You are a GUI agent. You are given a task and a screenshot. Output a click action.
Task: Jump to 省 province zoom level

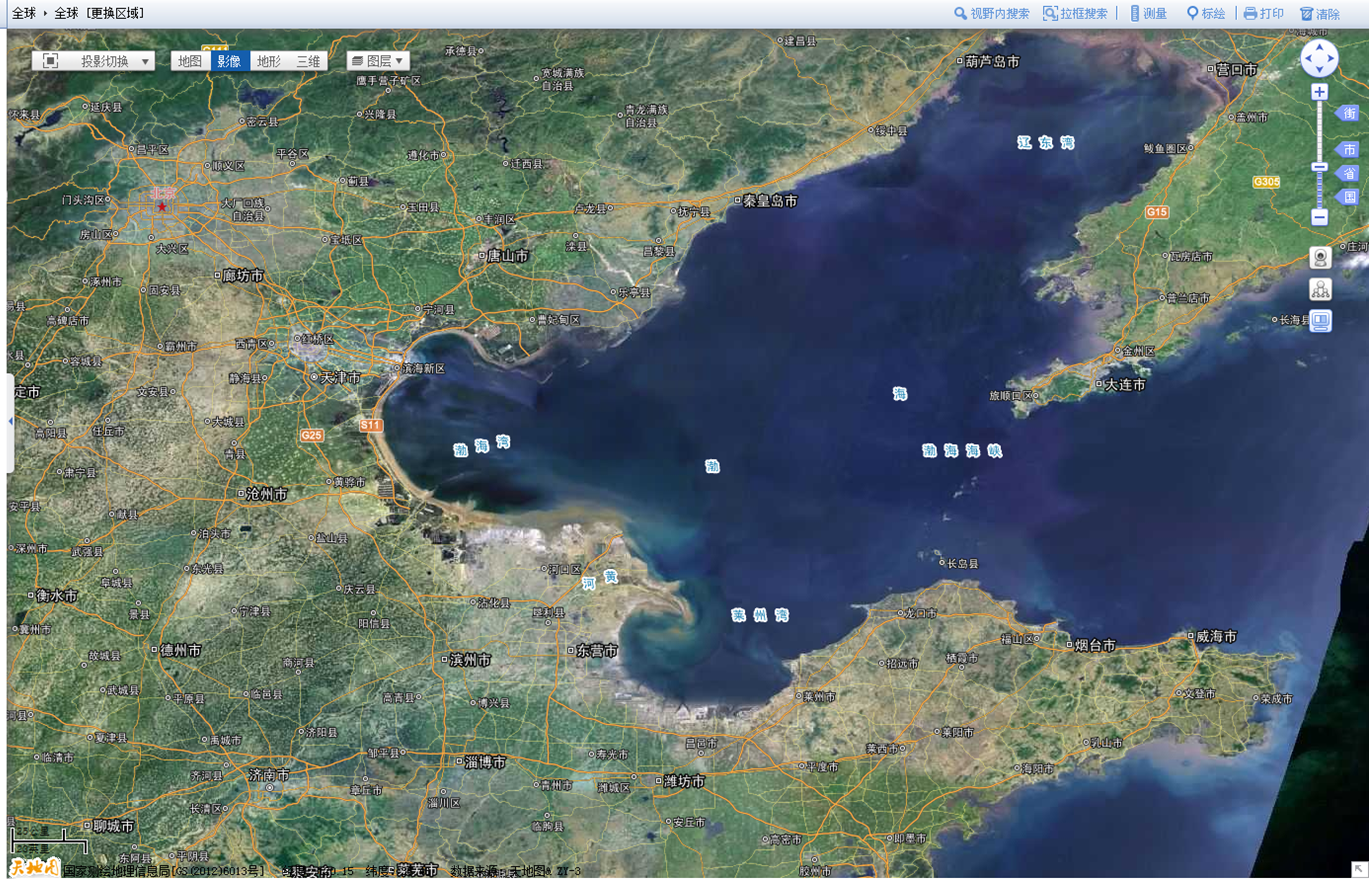click(x=1349, y=173)
